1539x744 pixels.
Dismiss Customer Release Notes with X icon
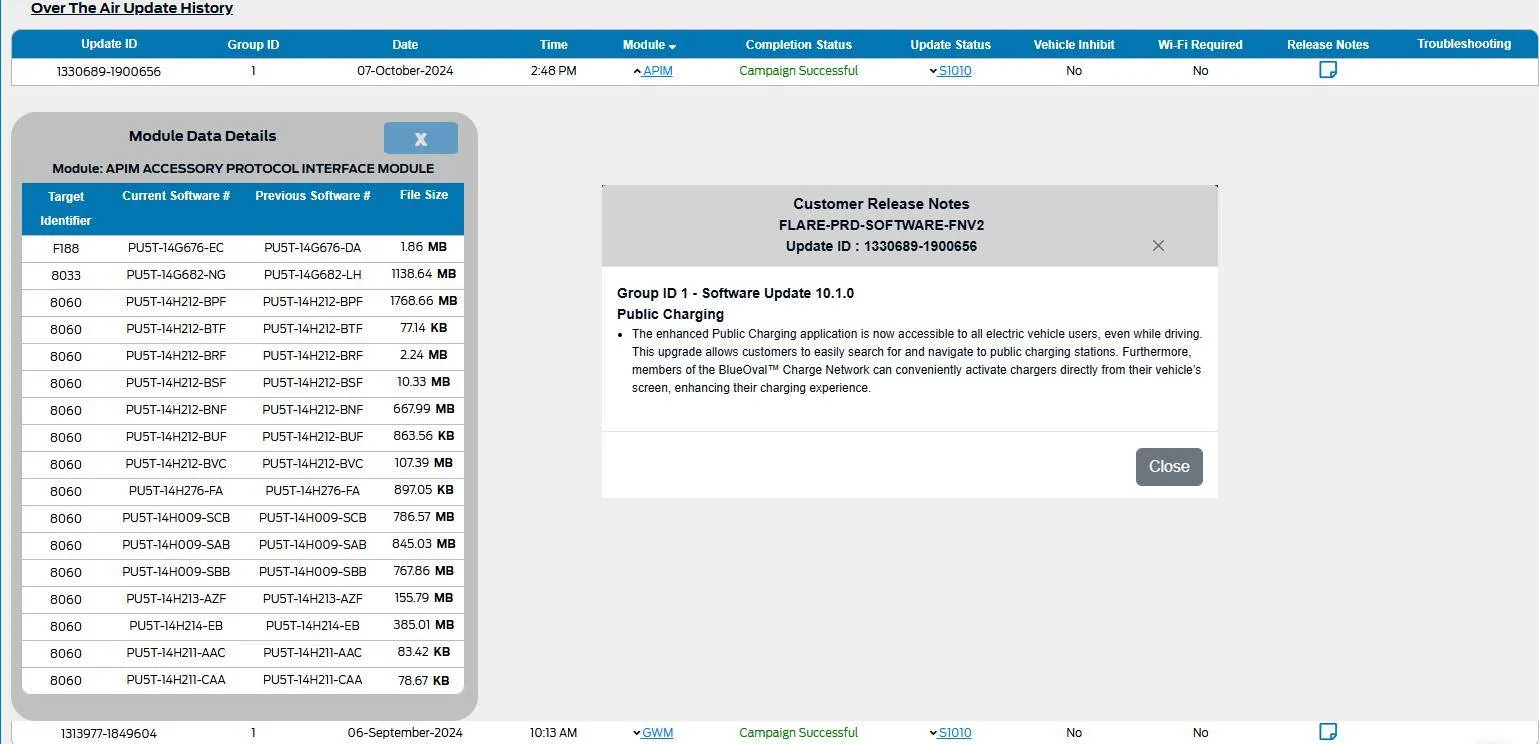pos(1158,246)
